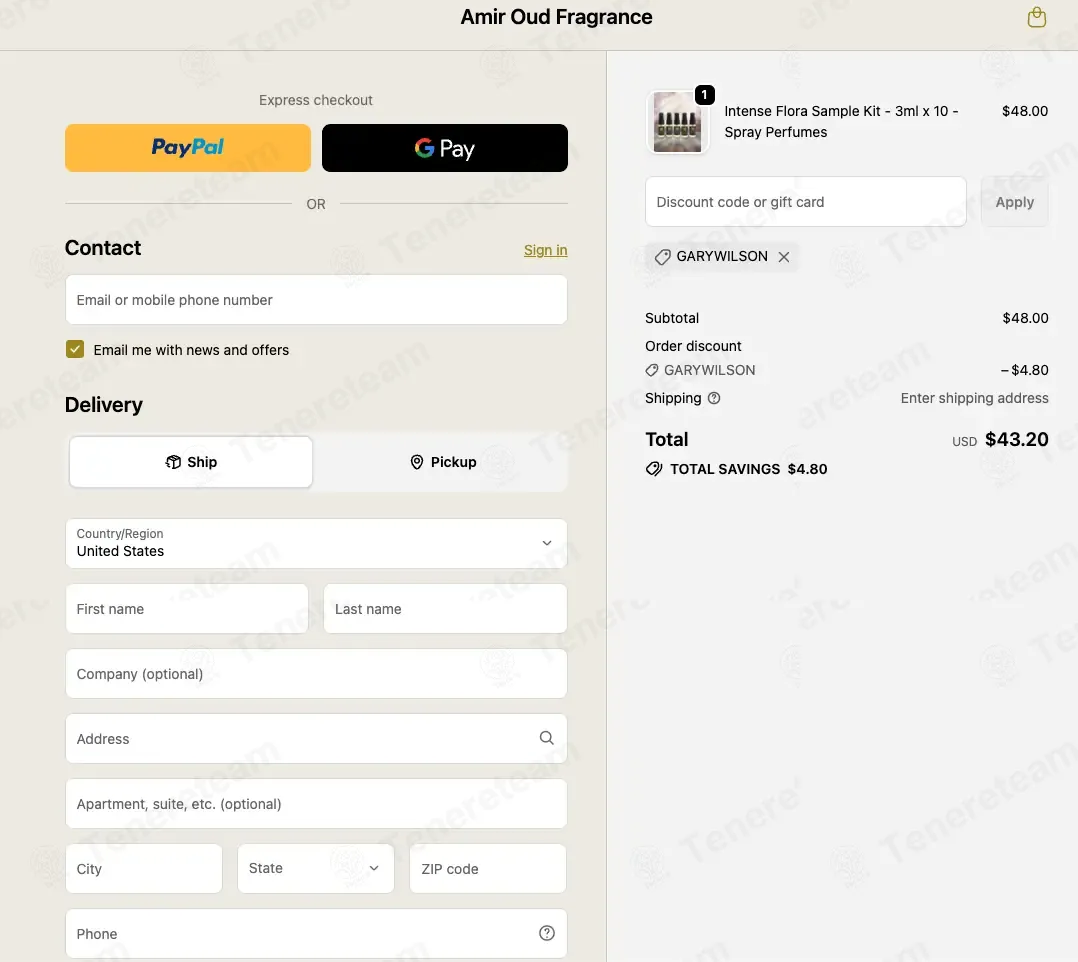
Task: Focus the Last name field
Action: pyautogui.click(x=446, y=609)
